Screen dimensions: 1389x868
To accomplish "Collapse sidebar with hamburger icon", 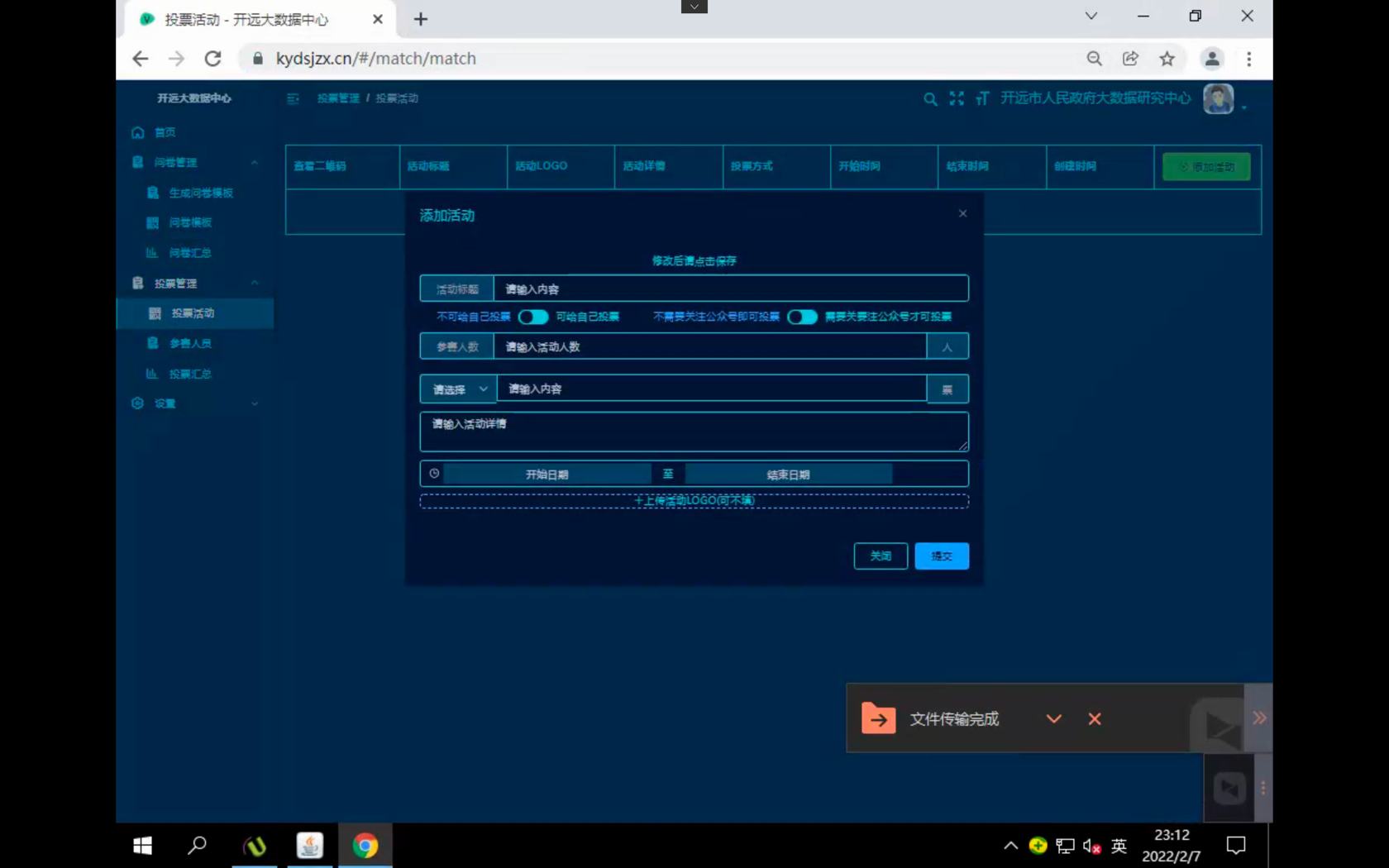I will (293, 98).
